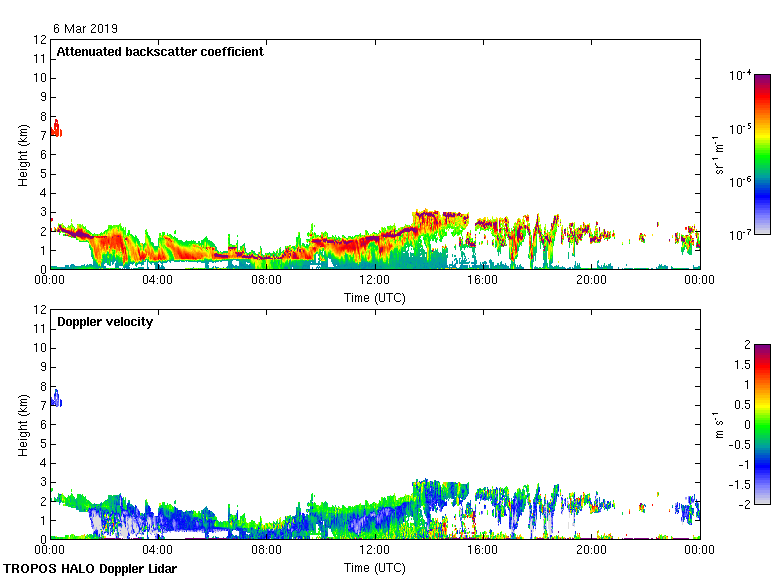
Task: Click the 04:00 tick on the backscatter time axis
Action: (158, 281)
